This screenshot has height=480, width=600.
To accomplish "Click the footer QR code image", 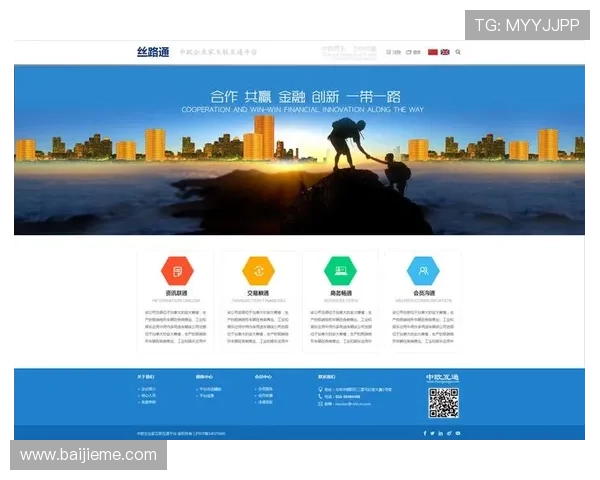I will tap(443, 403).
